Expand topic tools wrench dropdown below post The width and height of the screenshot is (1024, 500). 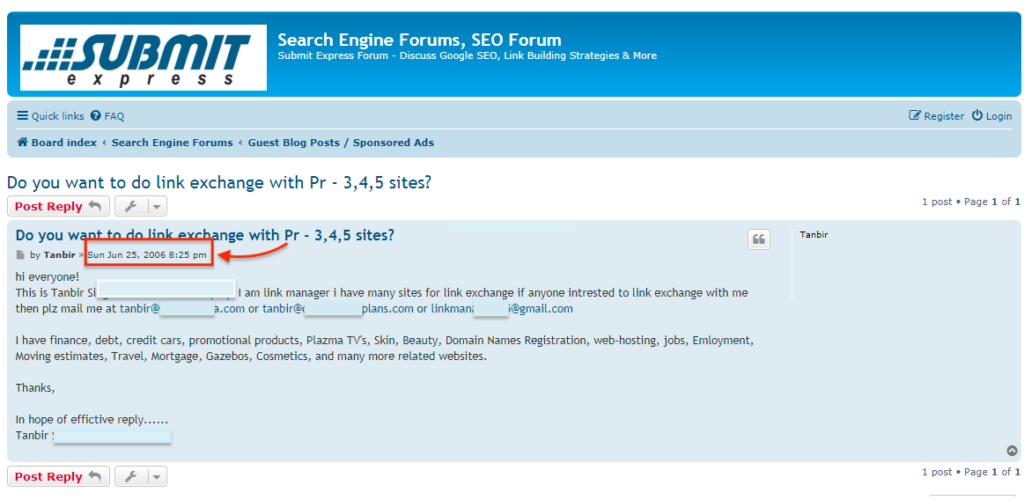coord(141,477)
